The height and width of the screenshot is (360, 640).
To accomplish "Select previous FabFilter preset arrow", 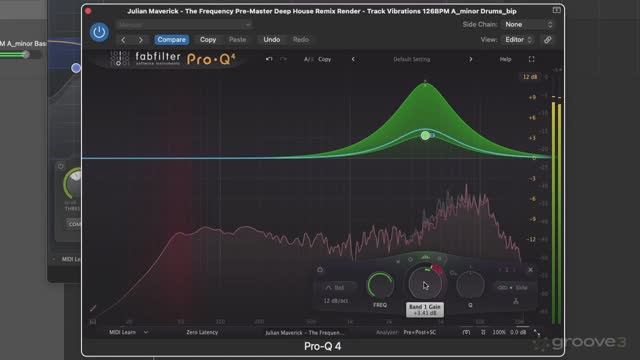I will pos(353,59).
